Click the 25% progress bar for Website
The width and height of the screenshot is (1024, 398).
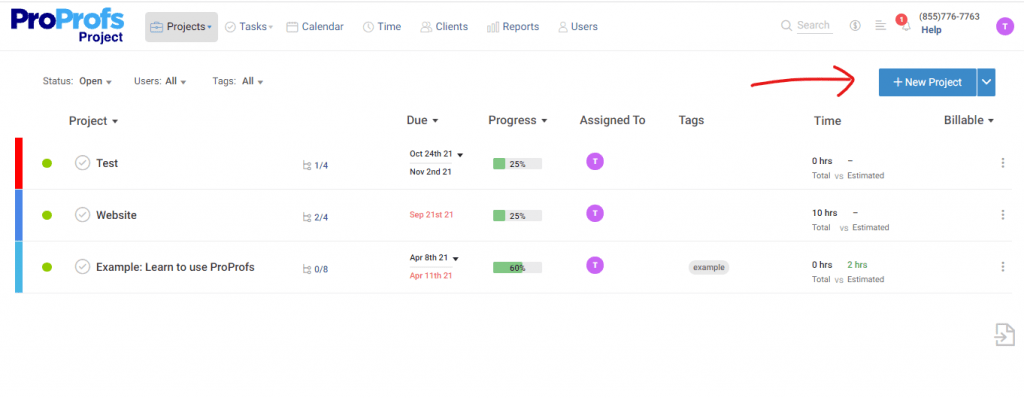click(x=517, y=216)
